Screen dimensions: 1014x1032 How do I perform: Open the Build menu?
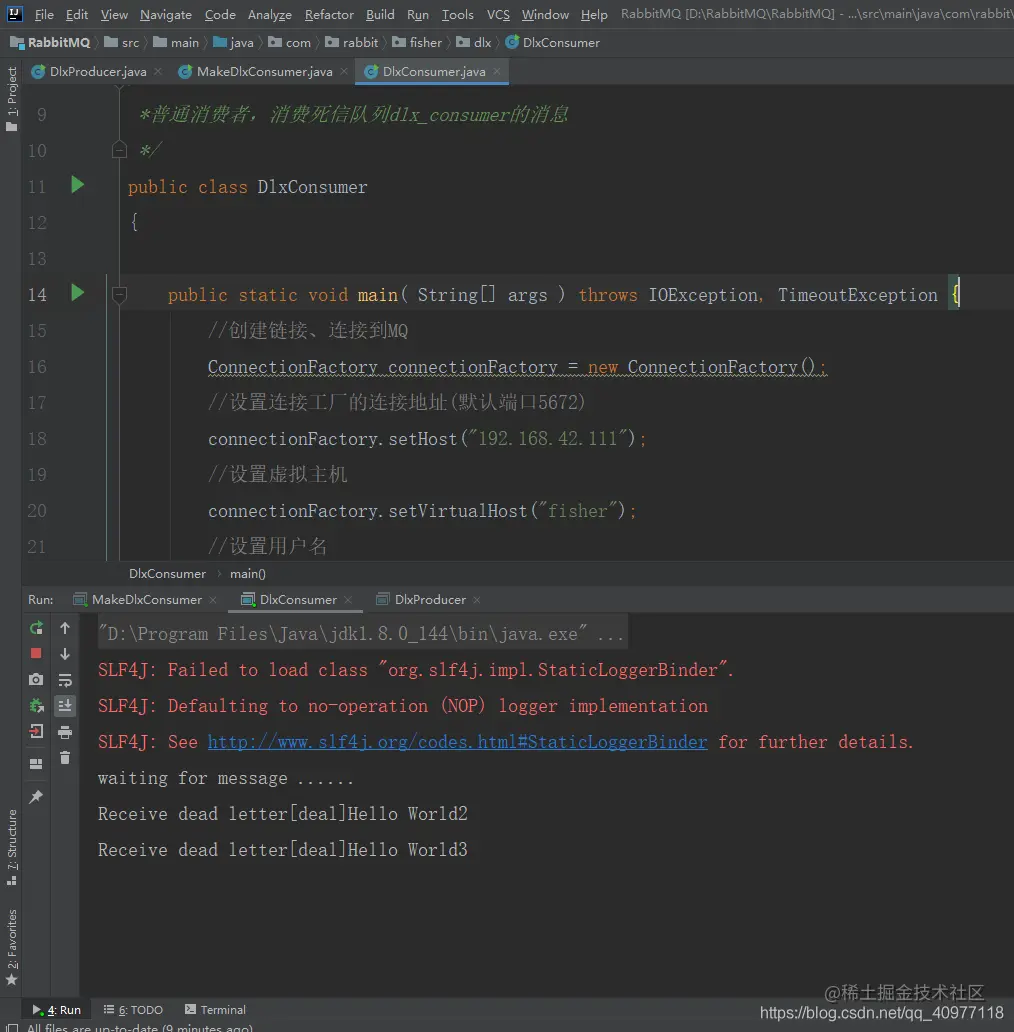tap(380, 14)
